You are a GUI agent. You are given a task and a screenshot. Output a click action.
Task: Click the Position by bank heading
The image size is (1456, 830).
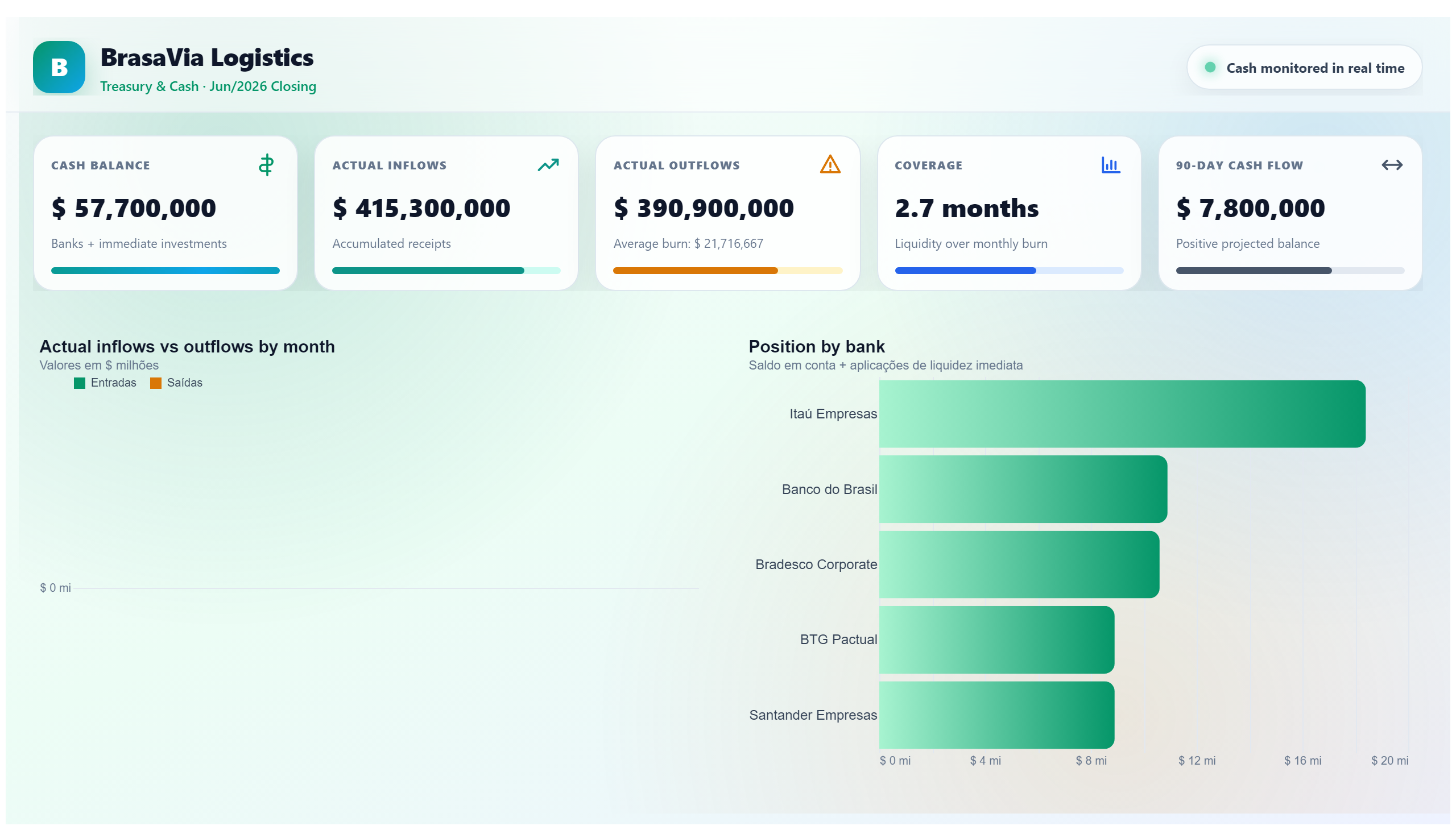[x=817, y=347]
